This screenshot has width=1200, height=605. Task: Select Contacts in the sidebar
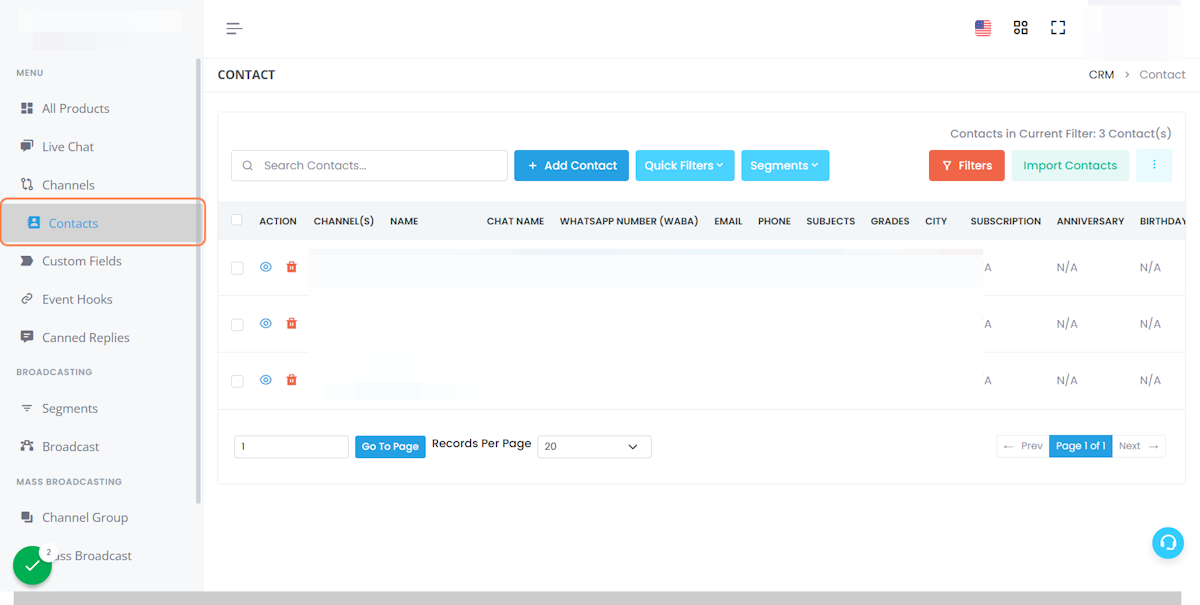point(102,223)
